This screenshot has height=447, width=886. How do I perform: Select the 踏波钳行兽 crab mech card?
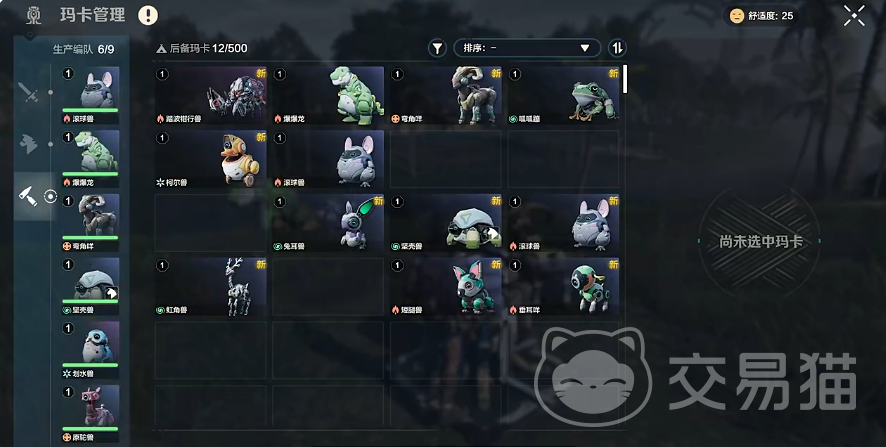coord(210,96)
